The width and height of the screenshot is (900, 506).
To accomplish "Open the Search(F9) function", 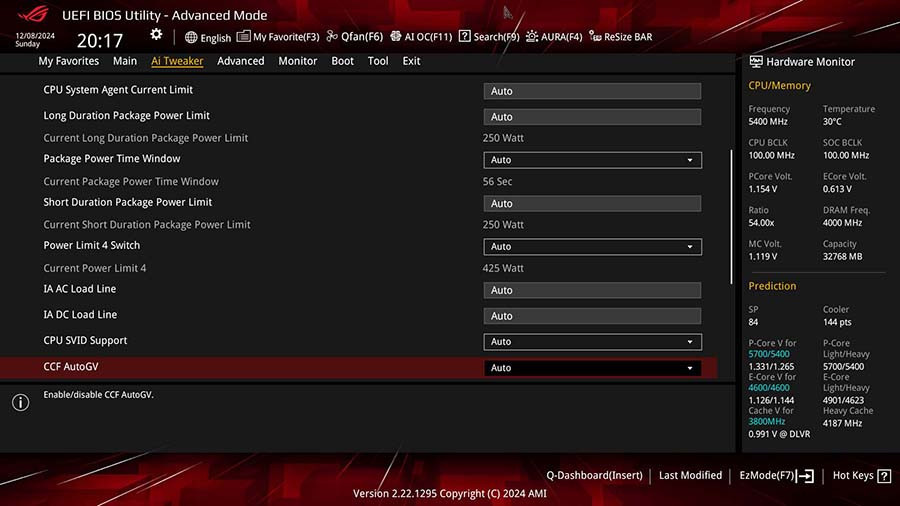I will tap(496, 37).
